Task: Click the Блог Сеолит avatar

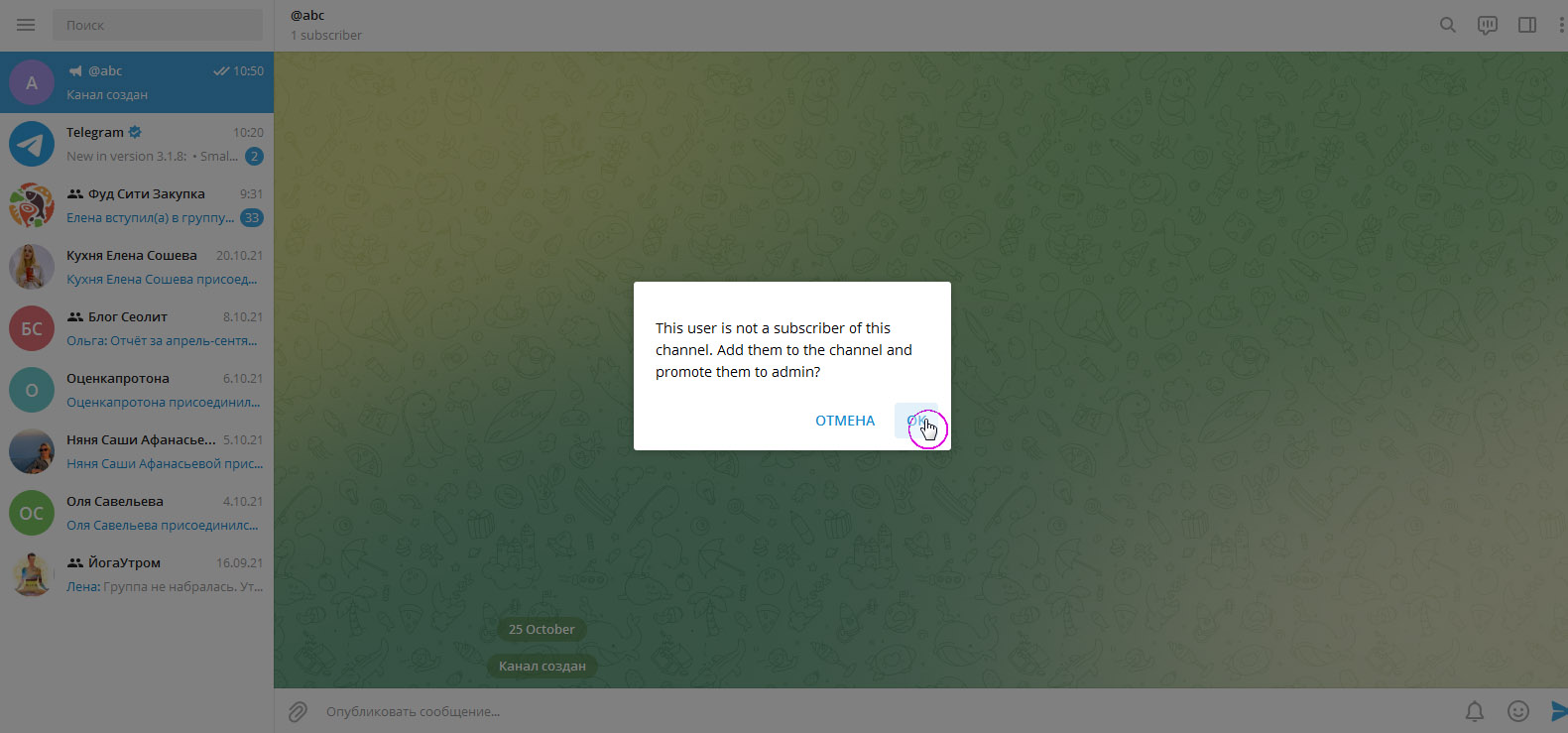Action: [x=32, y=328]
